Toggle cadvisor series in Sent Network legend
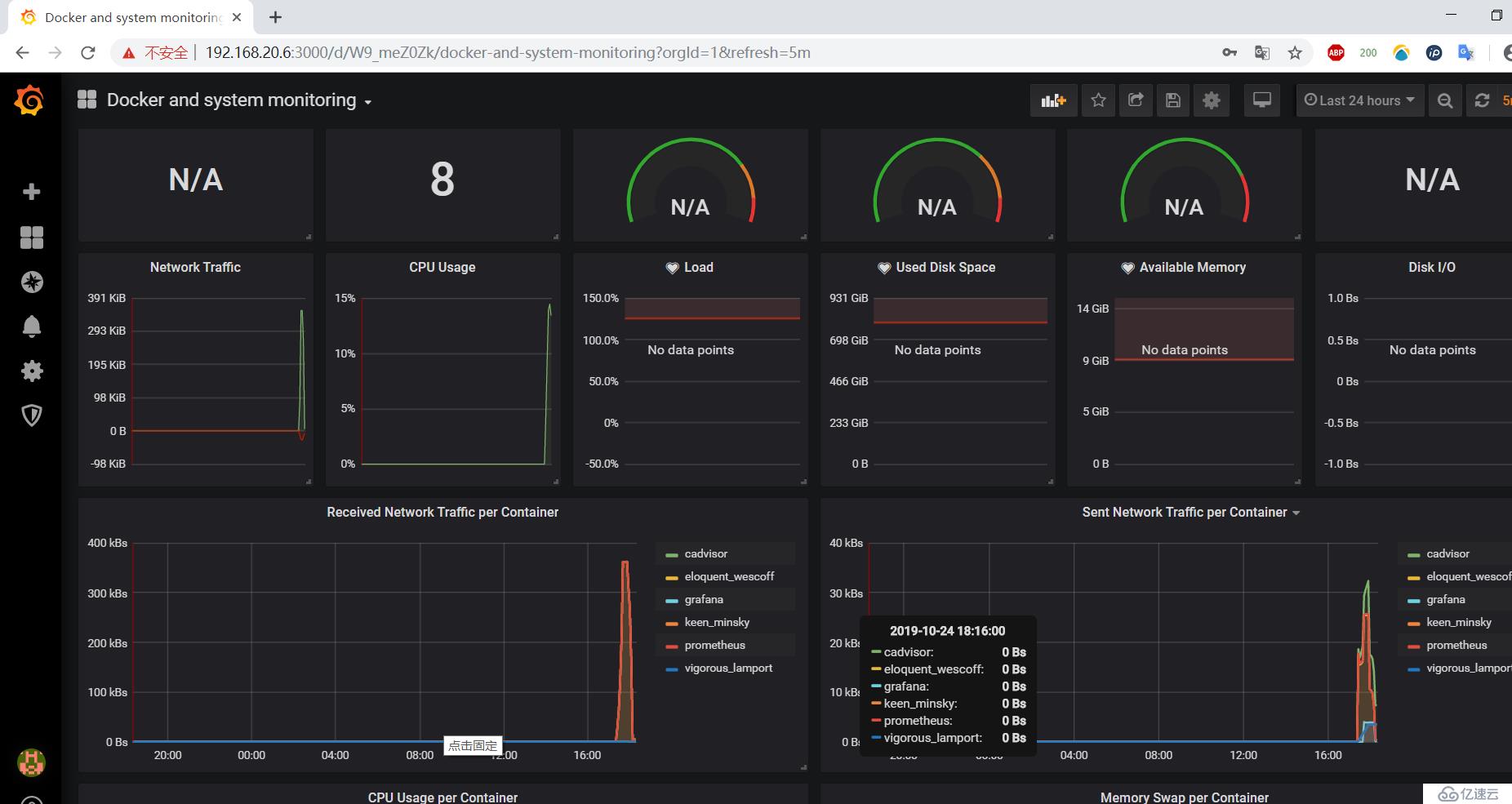The height and width of the screenshot is (804, 1512). pos(1448,553)
